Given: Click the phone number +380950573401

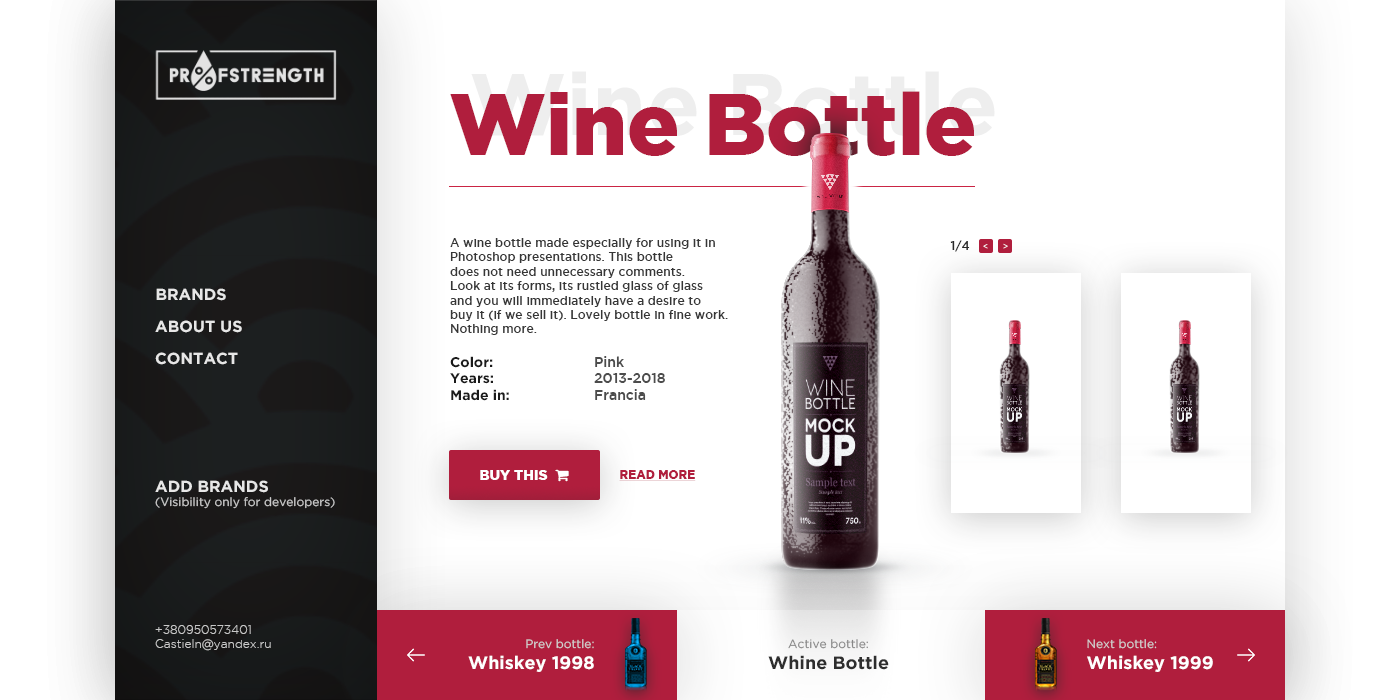Looking at the screenshot, I should click(204, 630).
